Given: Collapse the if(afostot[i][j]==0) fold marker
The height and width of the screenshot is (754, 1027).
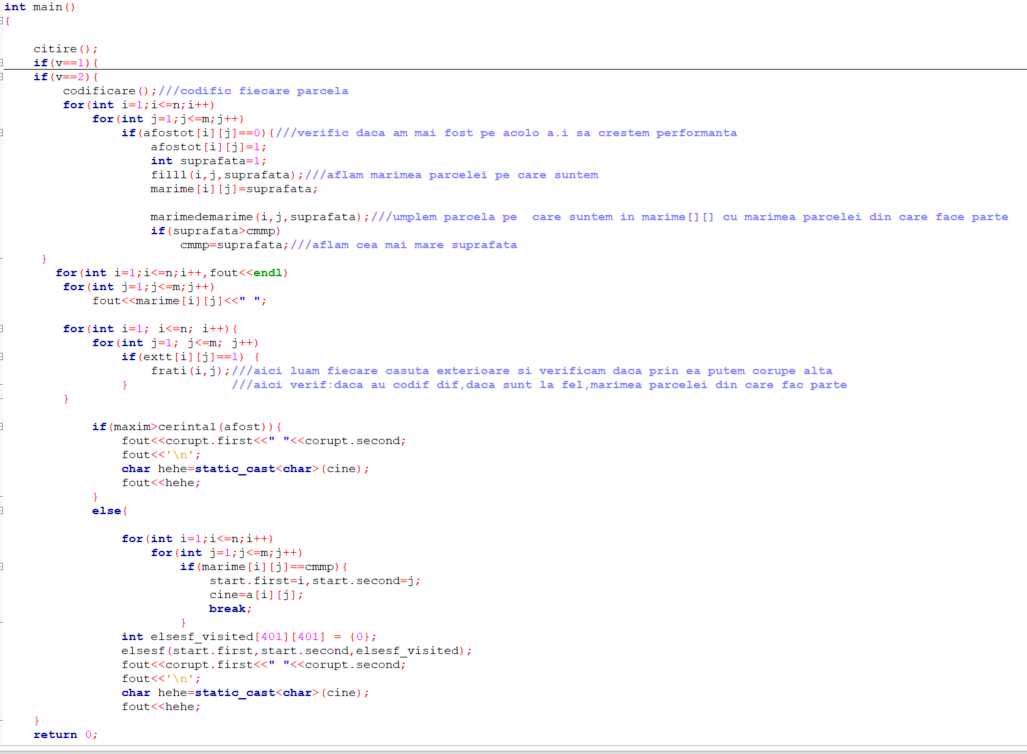Looking at the screenshot, I should [2, 133].
